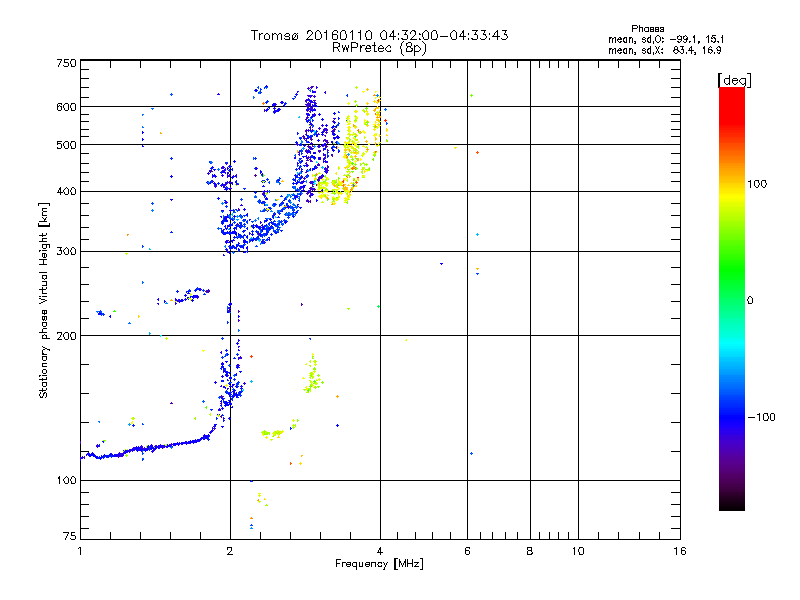The height and width of the screenshot is (600, 800).
Task: Click the x-axis label 'Frequency [MHz]'
Action: (379, 564)
